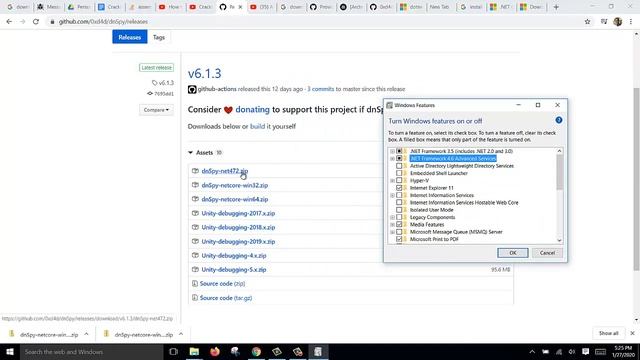Click package icon beside dnSpy-net472.zip
Screen dimensions: 640x360
pyautogui.click(x=195, y=171)
